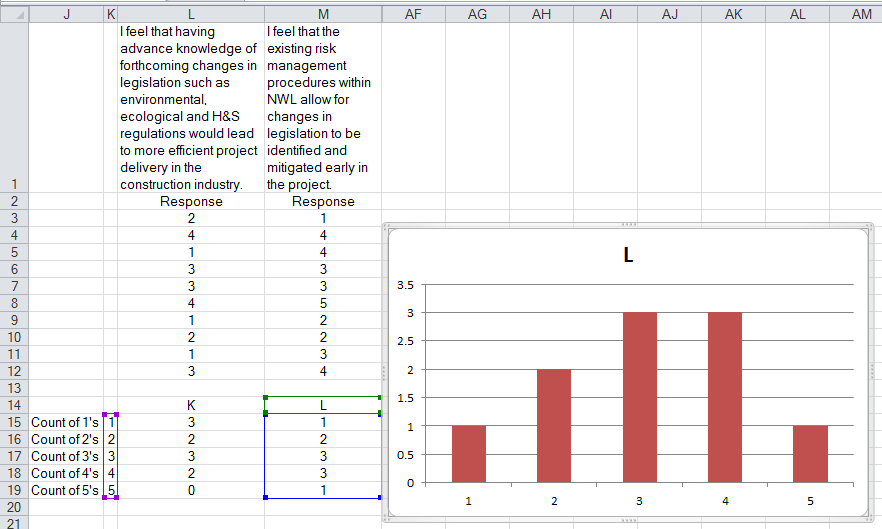
Task: Select the column L header
Action: pos(190,13)
